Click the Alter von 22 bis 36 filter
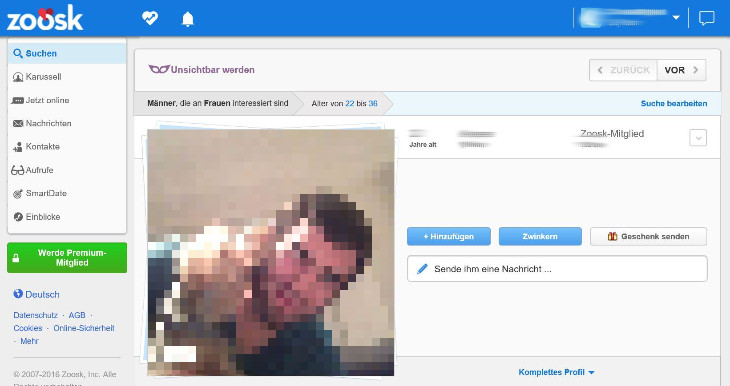The image size is (730, 386). 345,103
